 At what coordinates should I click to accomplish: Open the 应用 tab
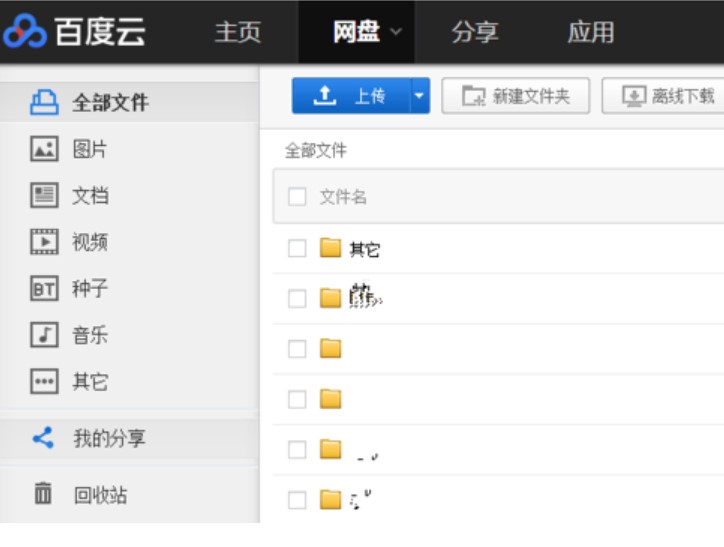click(x=591, y=32)
